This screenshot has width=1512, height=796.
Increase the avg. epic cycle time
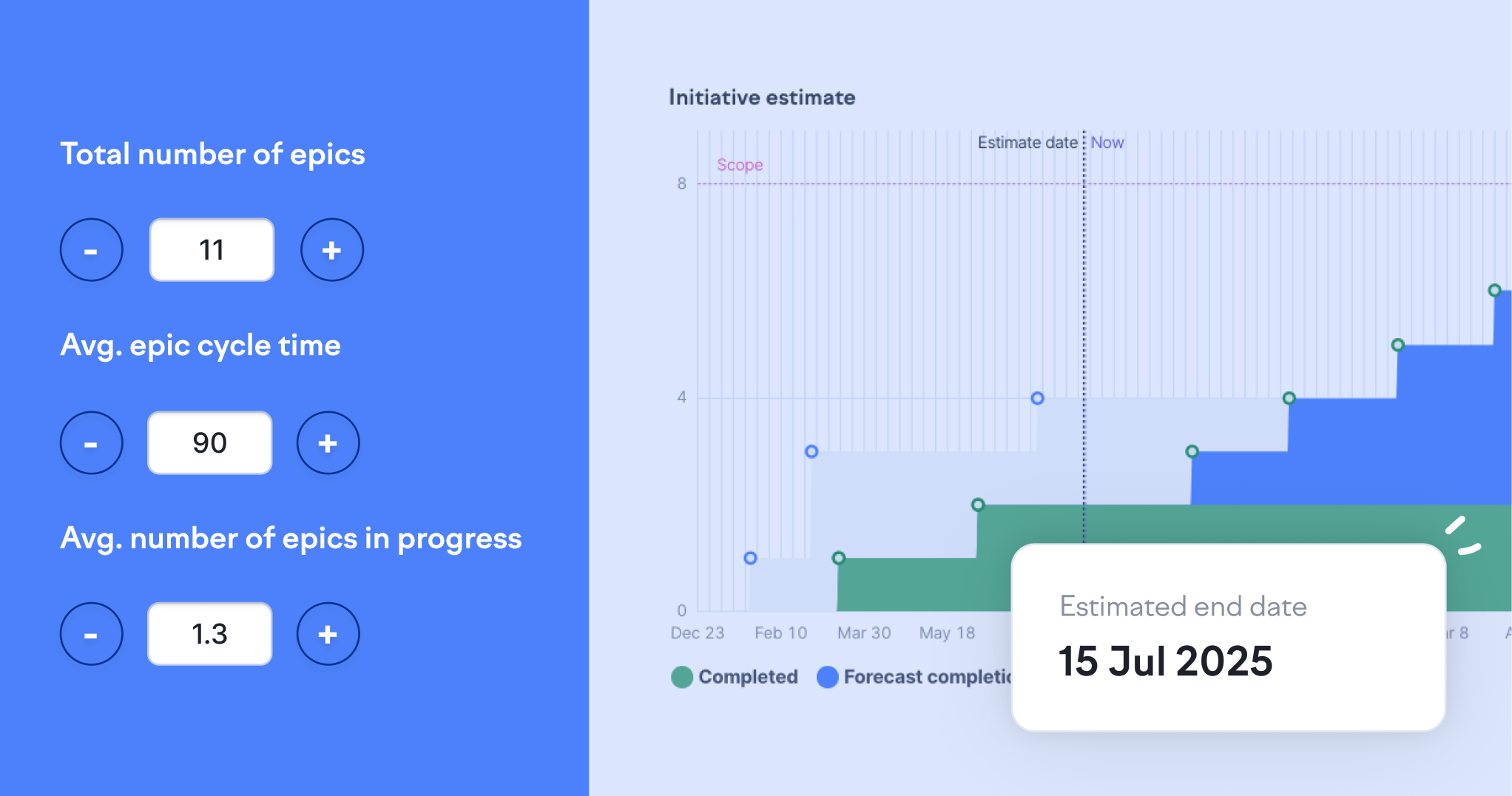328,443
